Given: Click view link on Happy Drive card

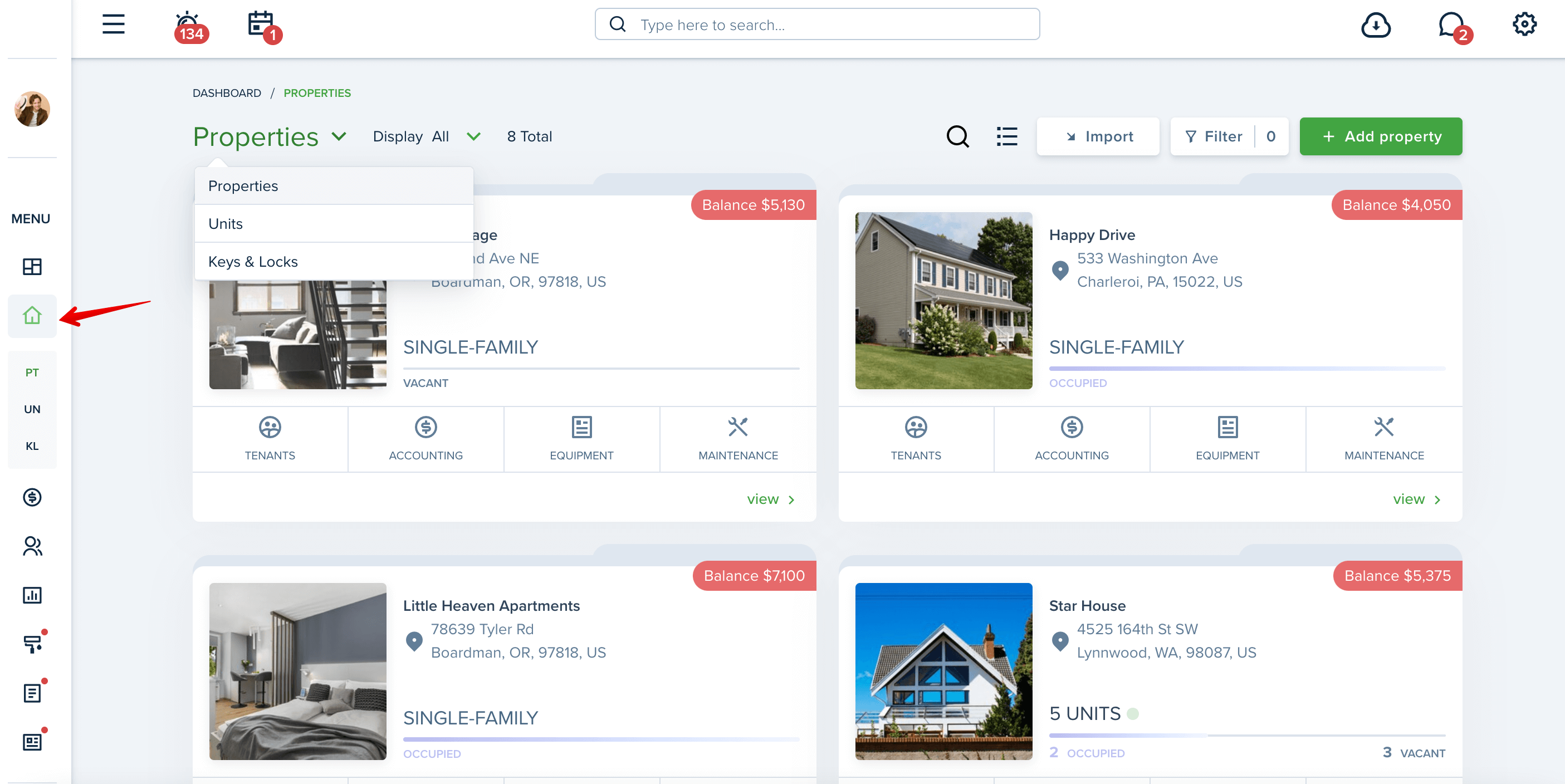Looking at the screenshot, I should (1416, 499).
